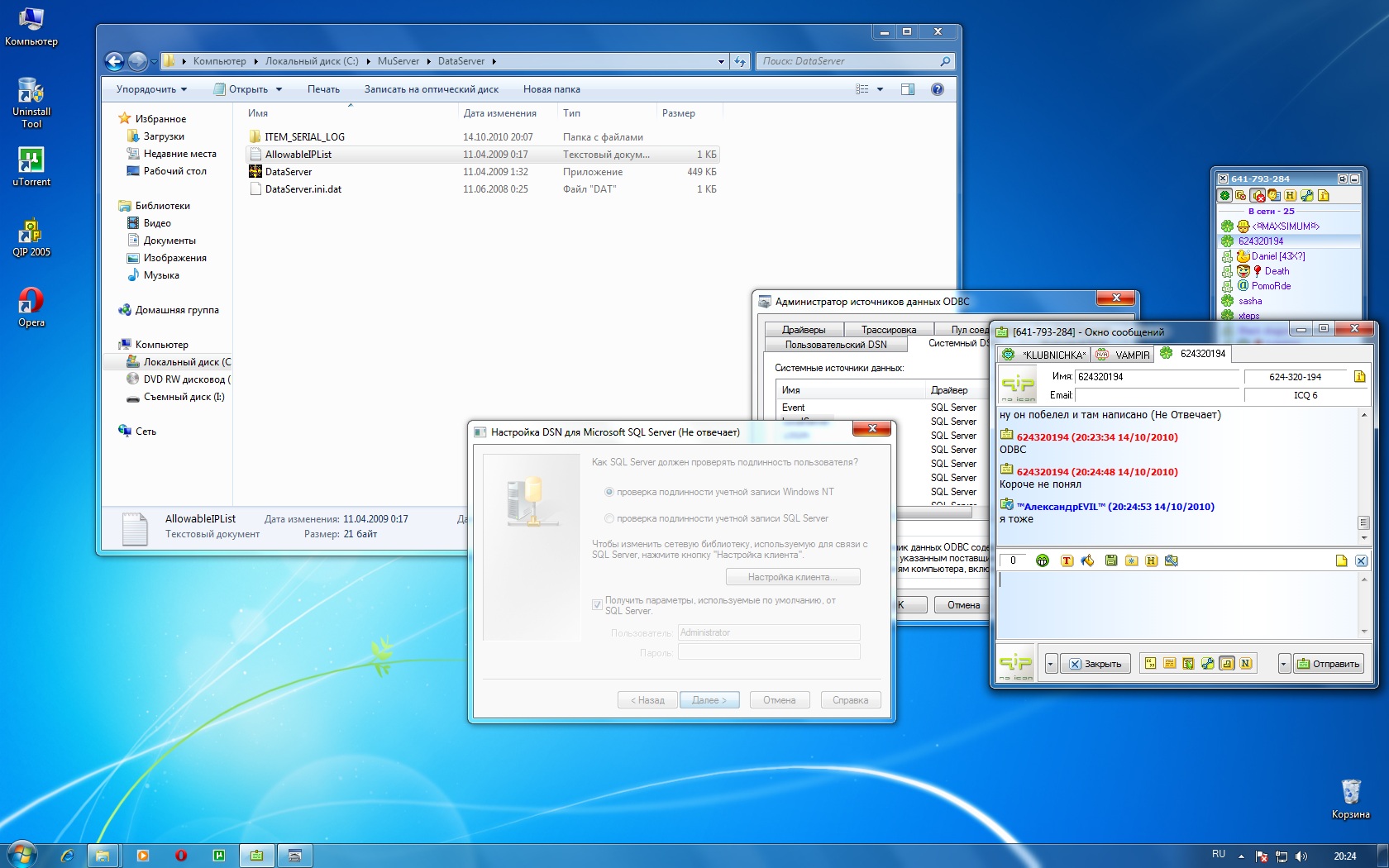The width and height of the screenshot is (1389, 868).
Task: Open the Упорядочить dropdown in Explorer
Action: click(151, 89)
